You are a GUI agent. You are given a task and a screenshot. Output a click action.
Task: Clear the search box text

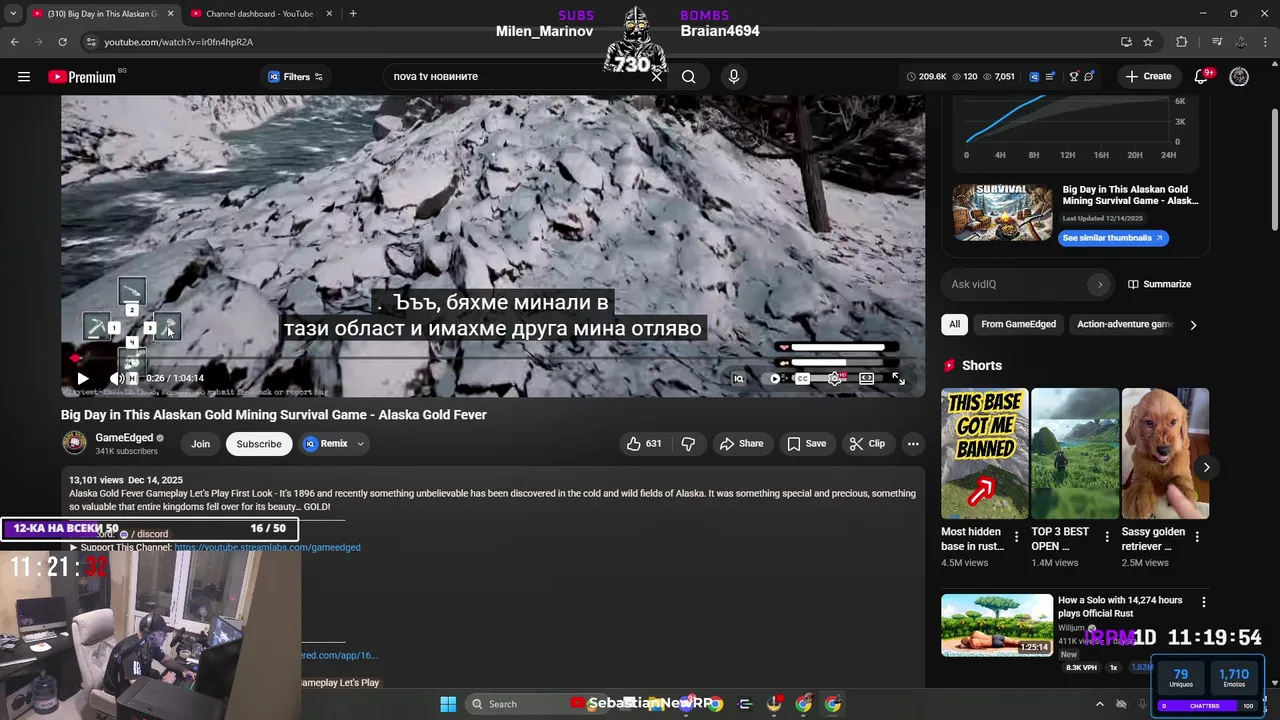pos(656,76)
